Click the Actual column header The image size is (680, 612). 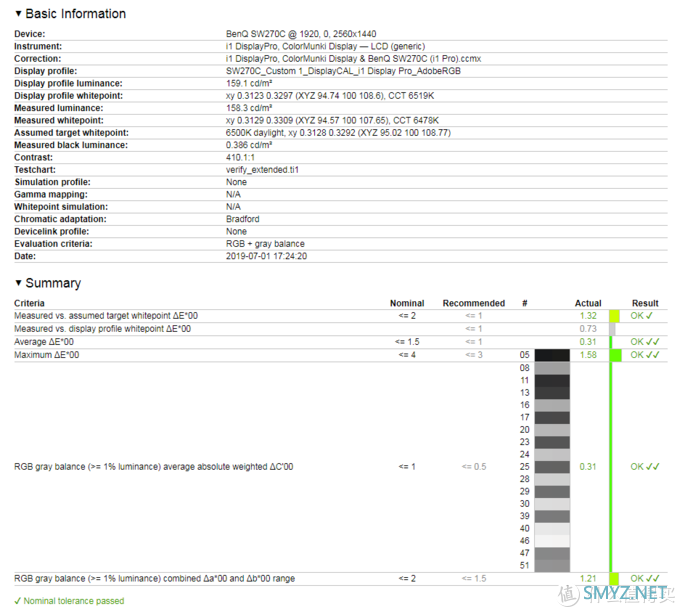588,304
